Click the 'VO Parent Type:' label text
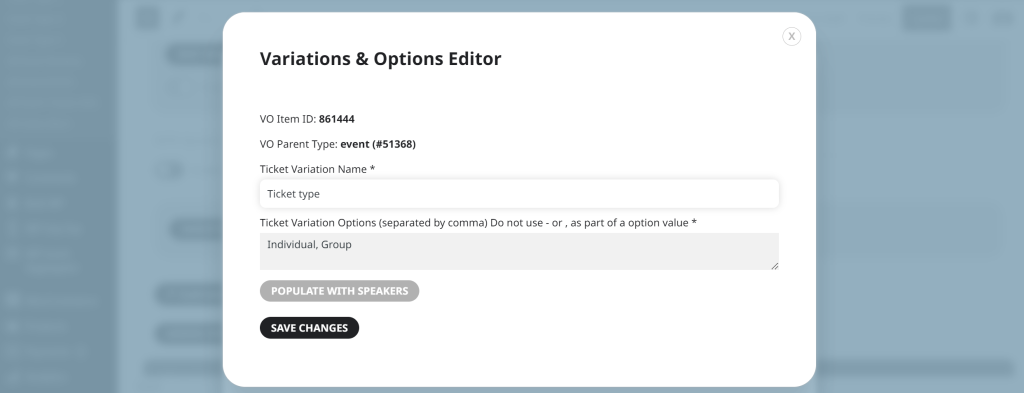Viewport: 1024px width, 393px height. pos(298,144)
